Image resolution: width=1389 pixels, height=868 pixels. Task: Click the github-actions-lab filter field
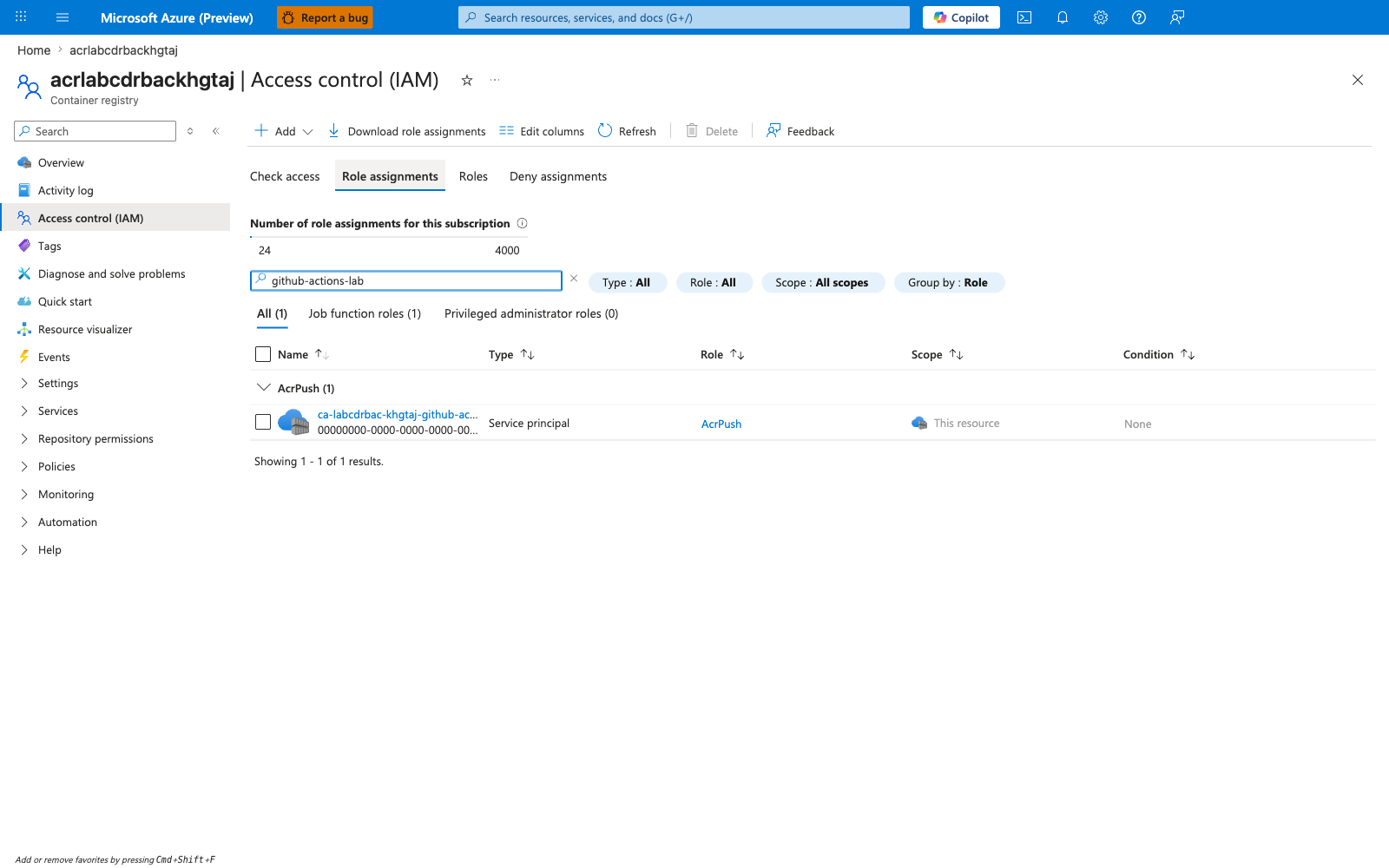406,280
